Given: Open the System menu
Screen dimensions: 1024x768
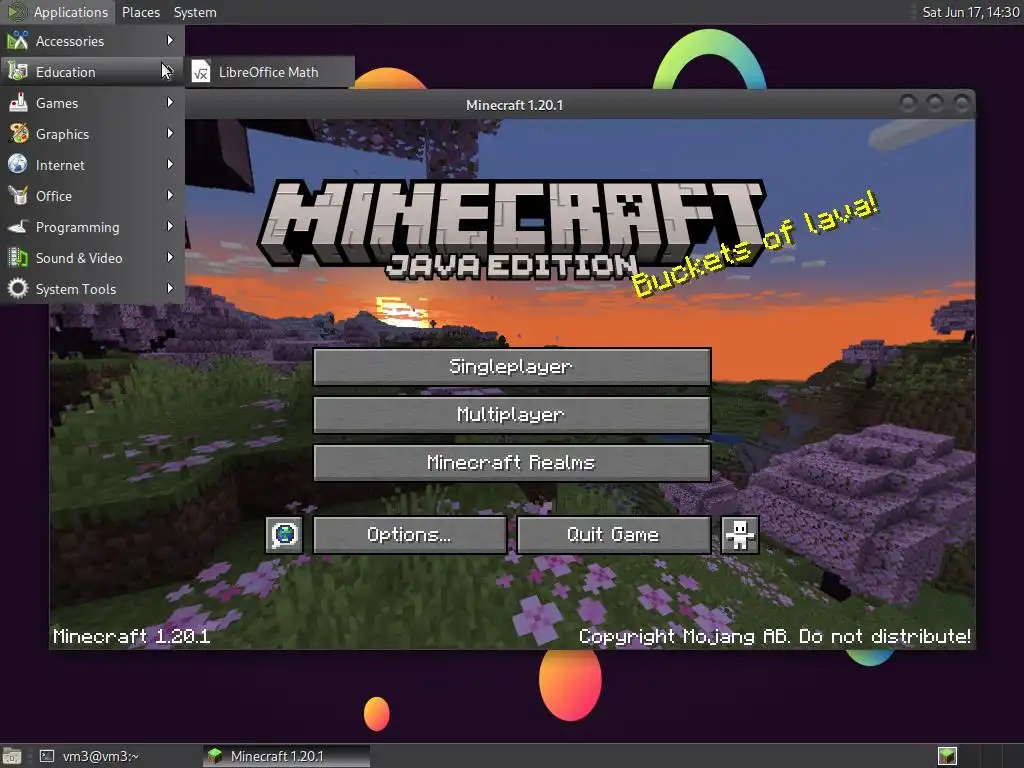Looking at the screenshot, I should tap(195, 12).
